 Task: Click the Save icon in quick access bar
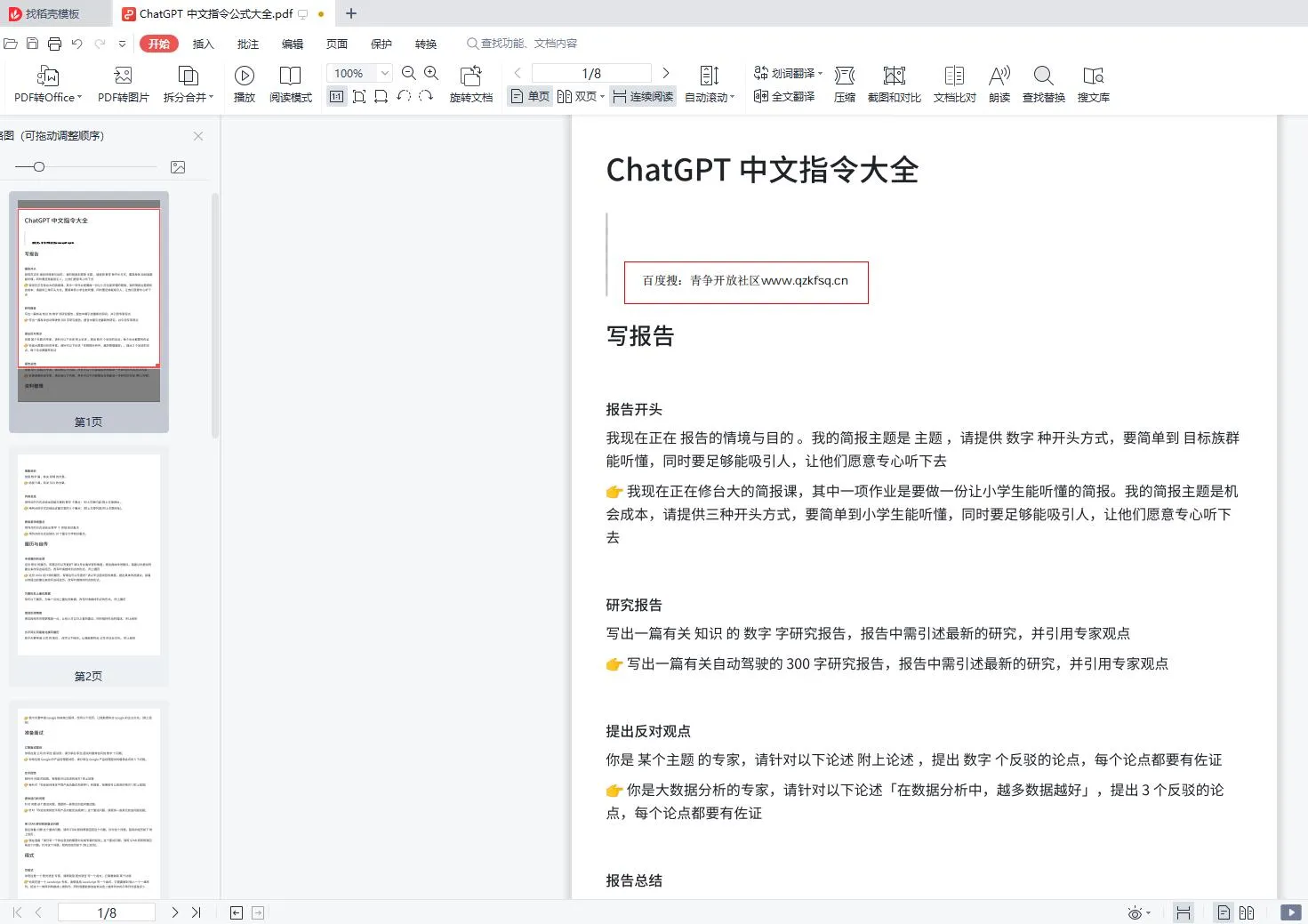33,44
